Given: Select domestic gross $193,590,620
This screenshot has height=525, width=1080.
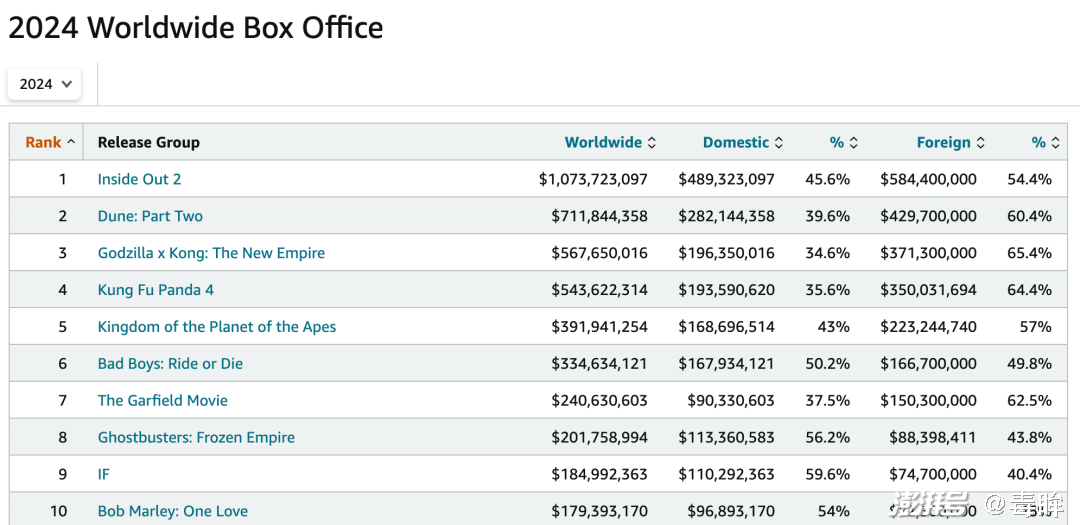Looking at the screenshot, I should pyautogui.click(x=727, y=290).
